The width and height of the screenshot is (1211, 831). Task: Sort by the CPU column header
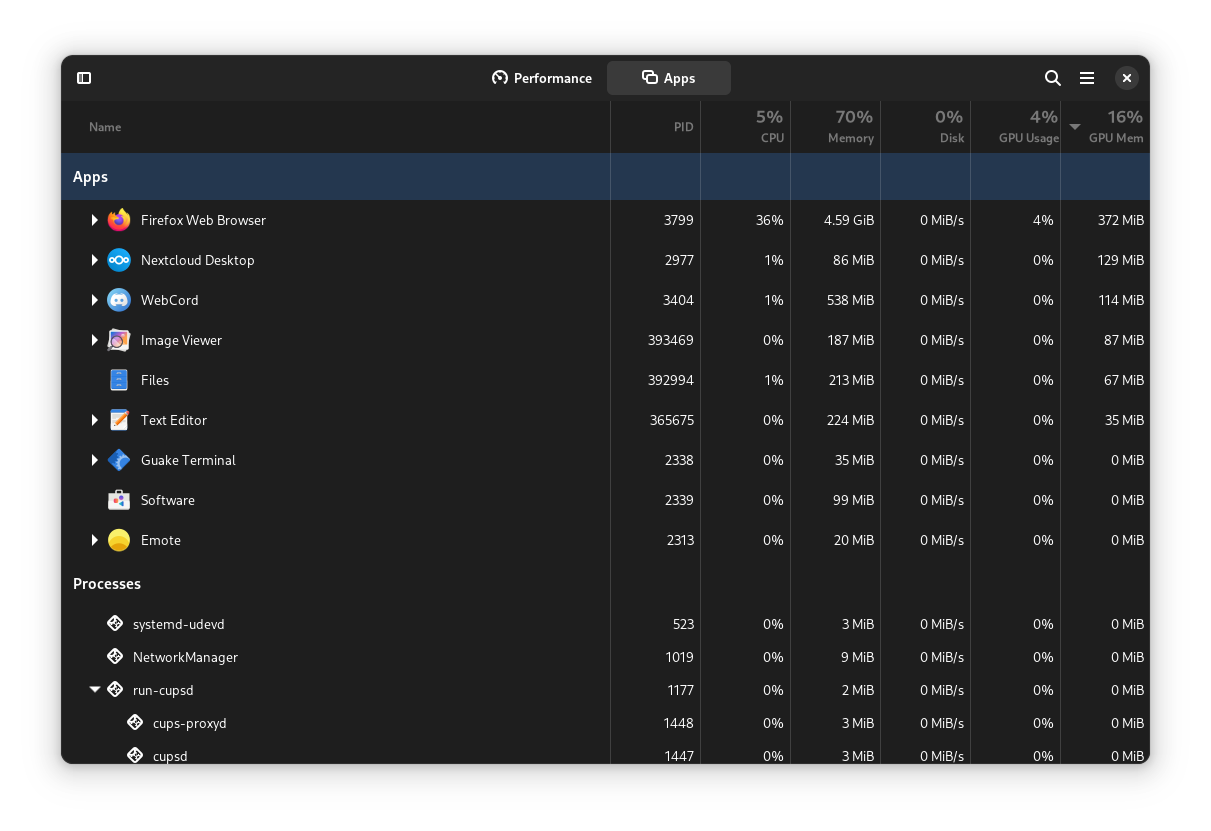[745, 127]
